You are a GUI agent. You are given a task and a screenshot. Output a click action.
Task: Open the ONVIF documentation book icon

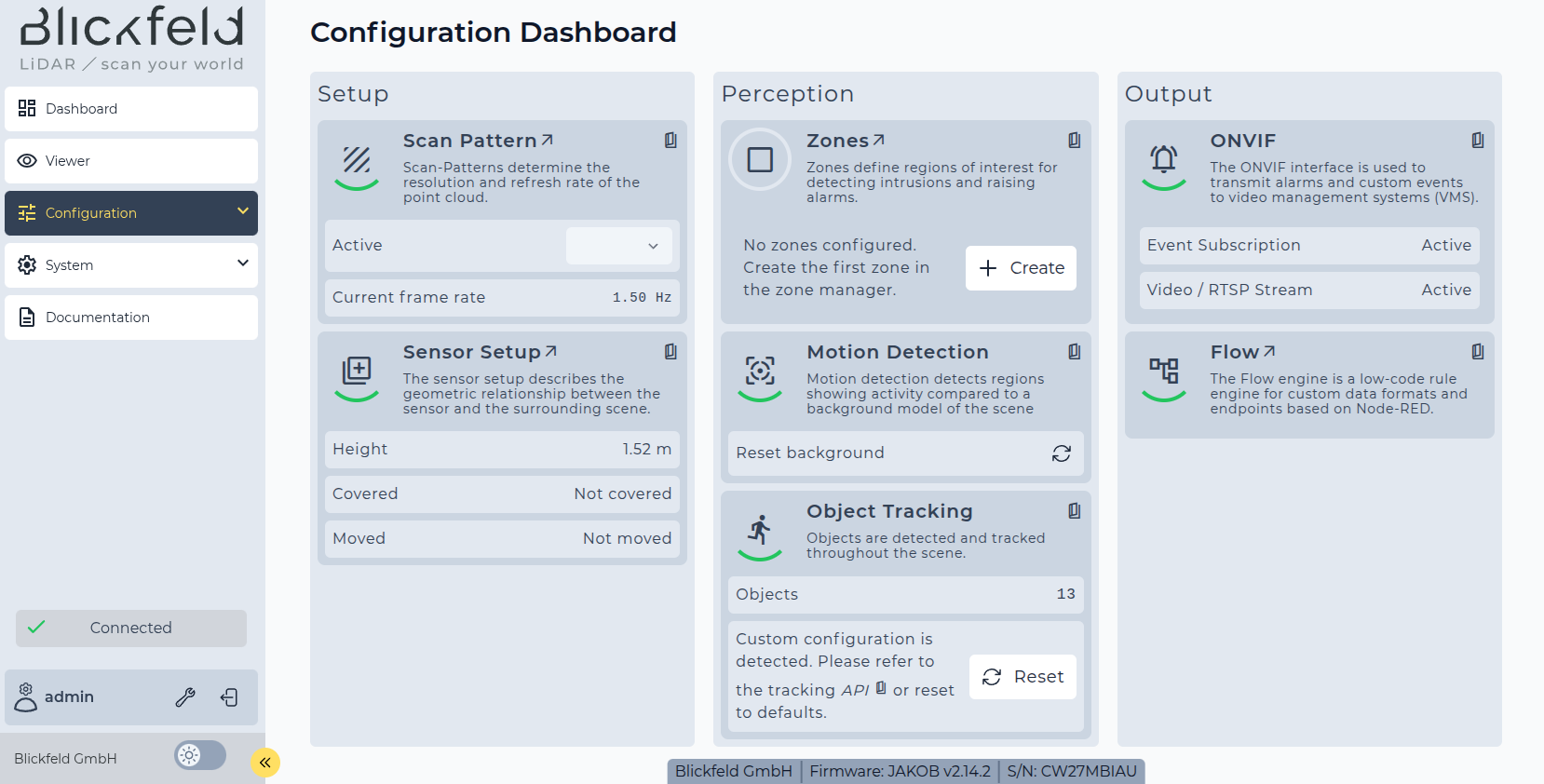[1477, 141]
